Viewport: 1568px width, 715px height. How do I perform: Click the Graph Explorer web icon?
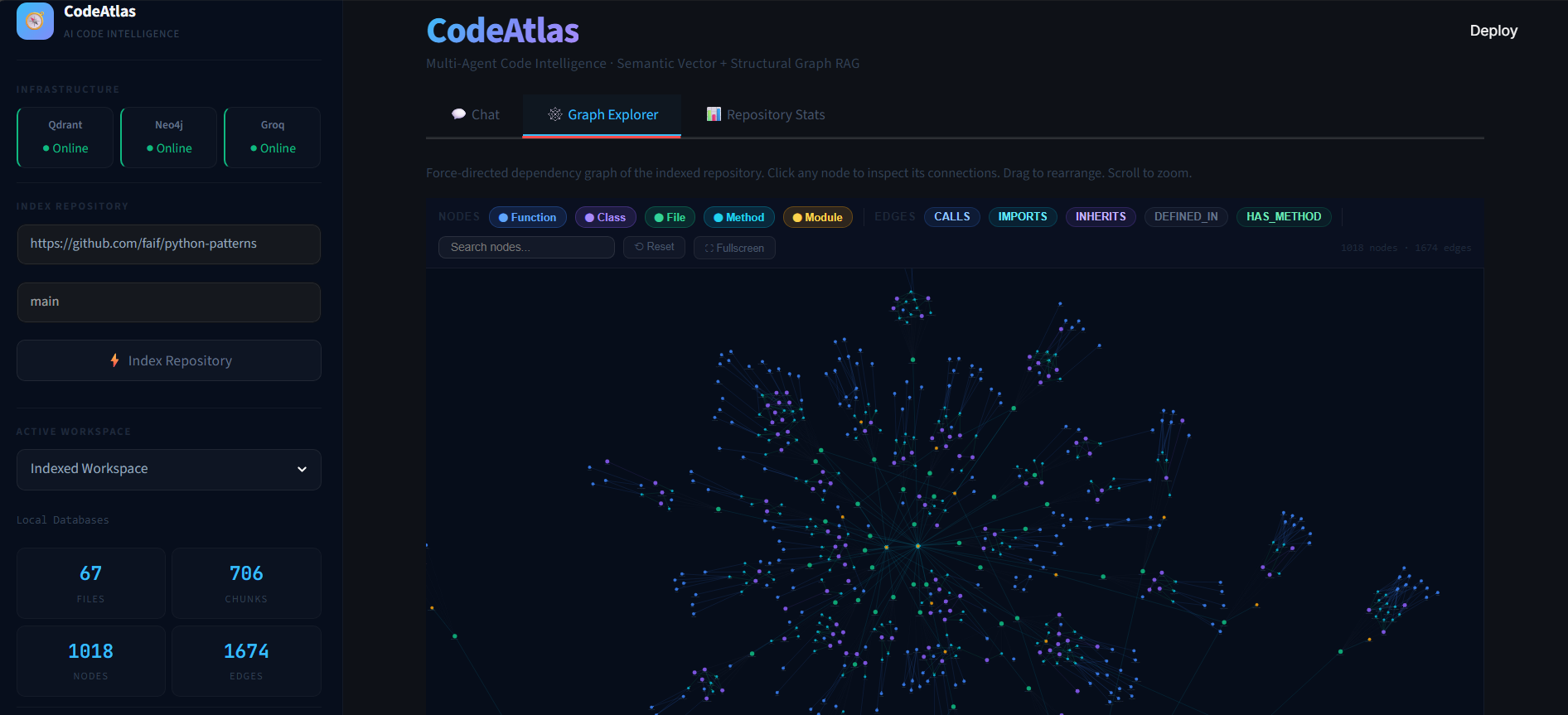coord(555,114)
